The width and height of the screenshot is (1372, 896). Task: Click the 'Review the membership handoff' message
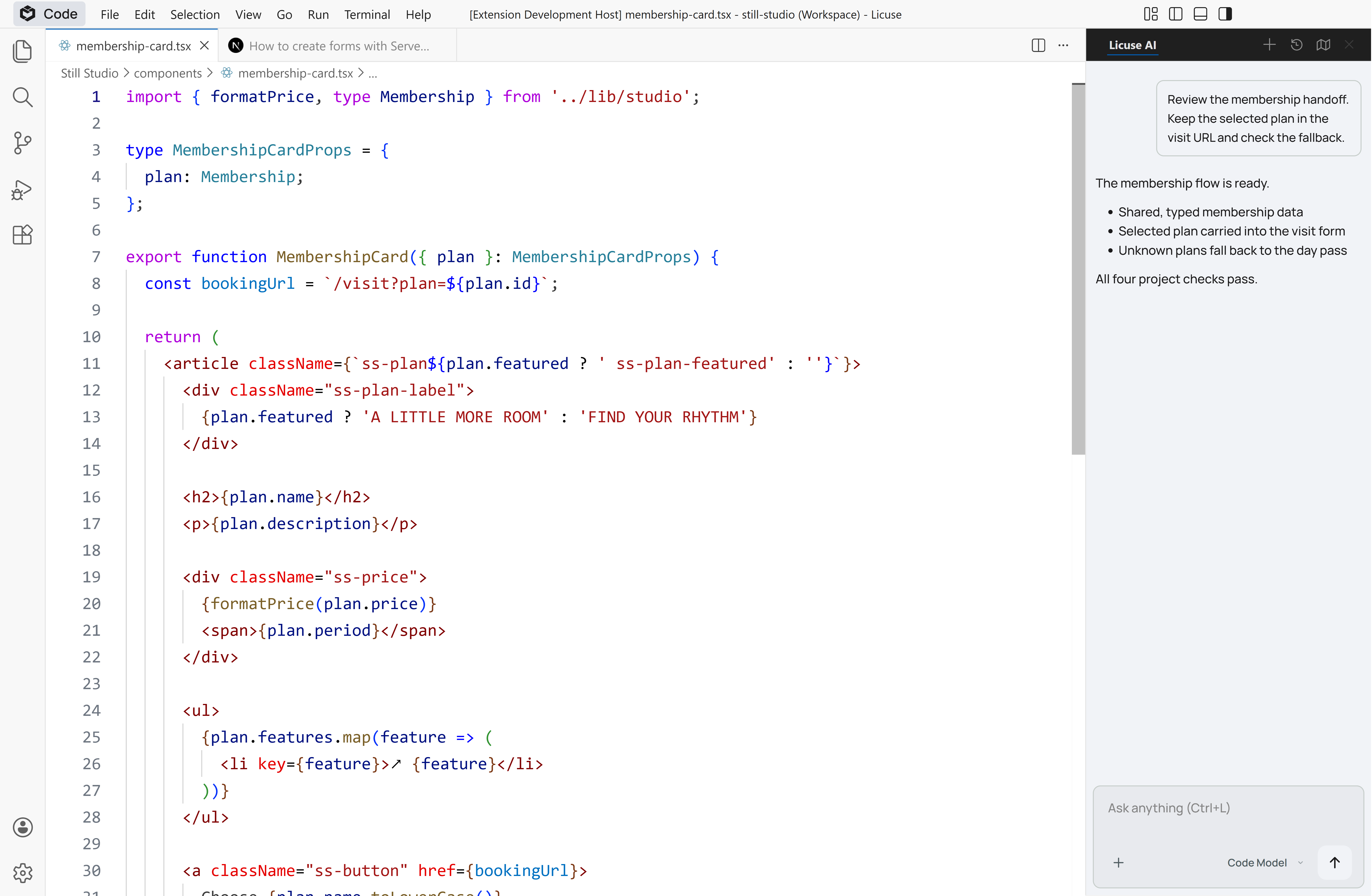tap(1258, 118)
